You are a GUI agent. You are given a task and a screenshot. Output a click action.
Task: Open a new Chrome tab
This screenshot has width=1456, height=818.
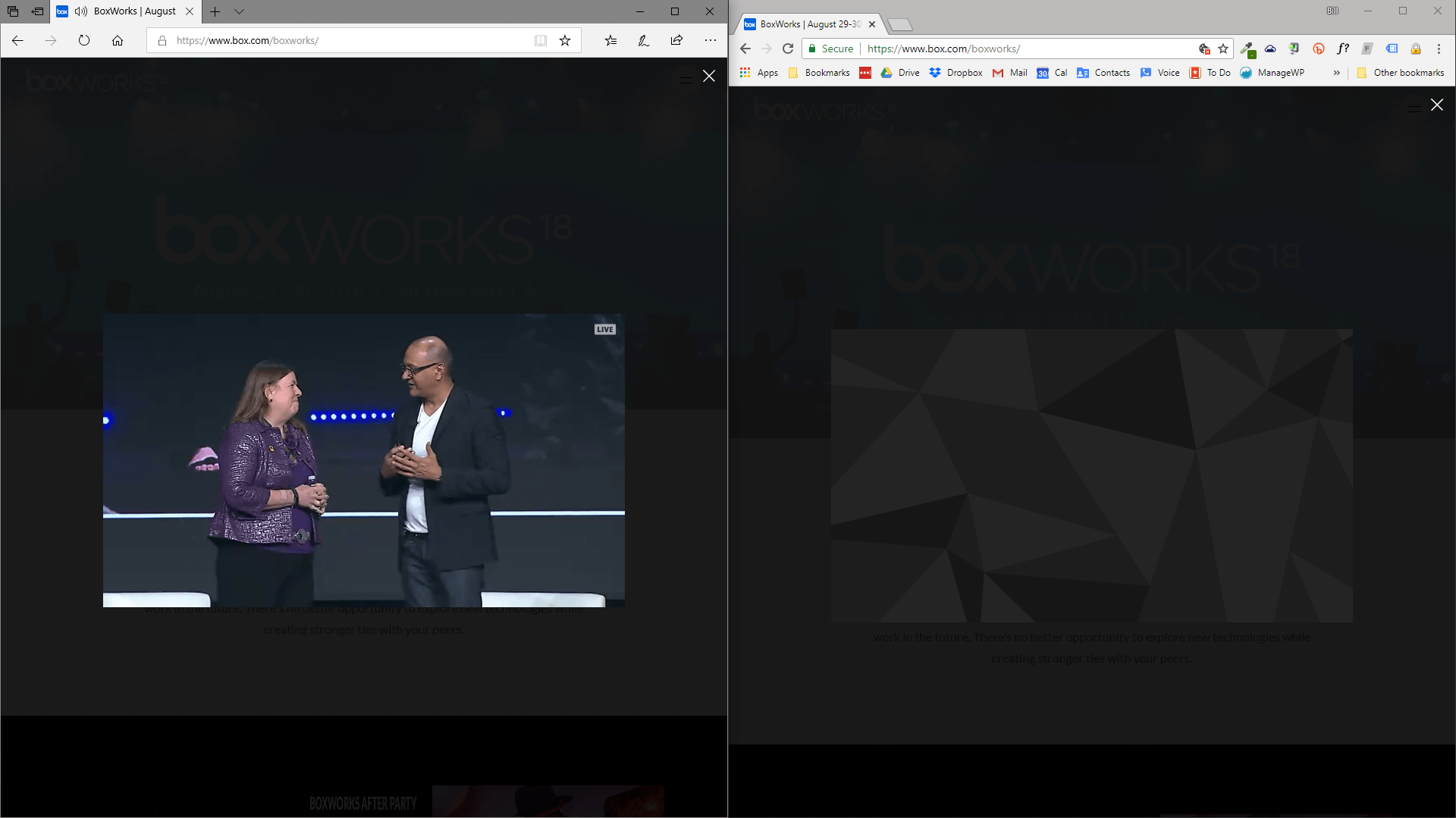pos(899,25)
